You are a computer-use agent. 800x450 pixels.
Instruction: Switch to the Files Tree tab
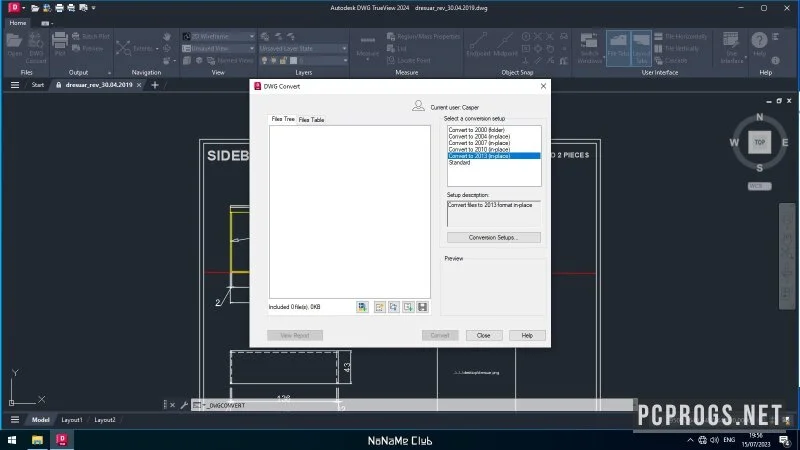283,119
